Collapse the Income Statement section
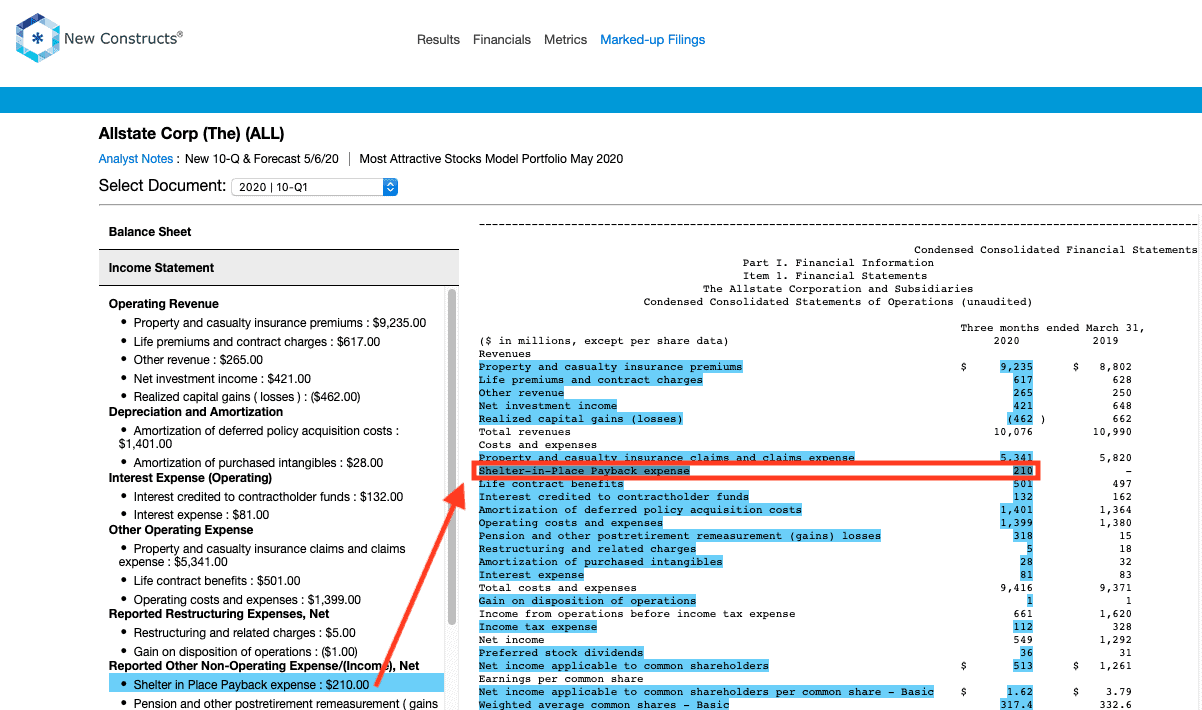 point(279,268)
